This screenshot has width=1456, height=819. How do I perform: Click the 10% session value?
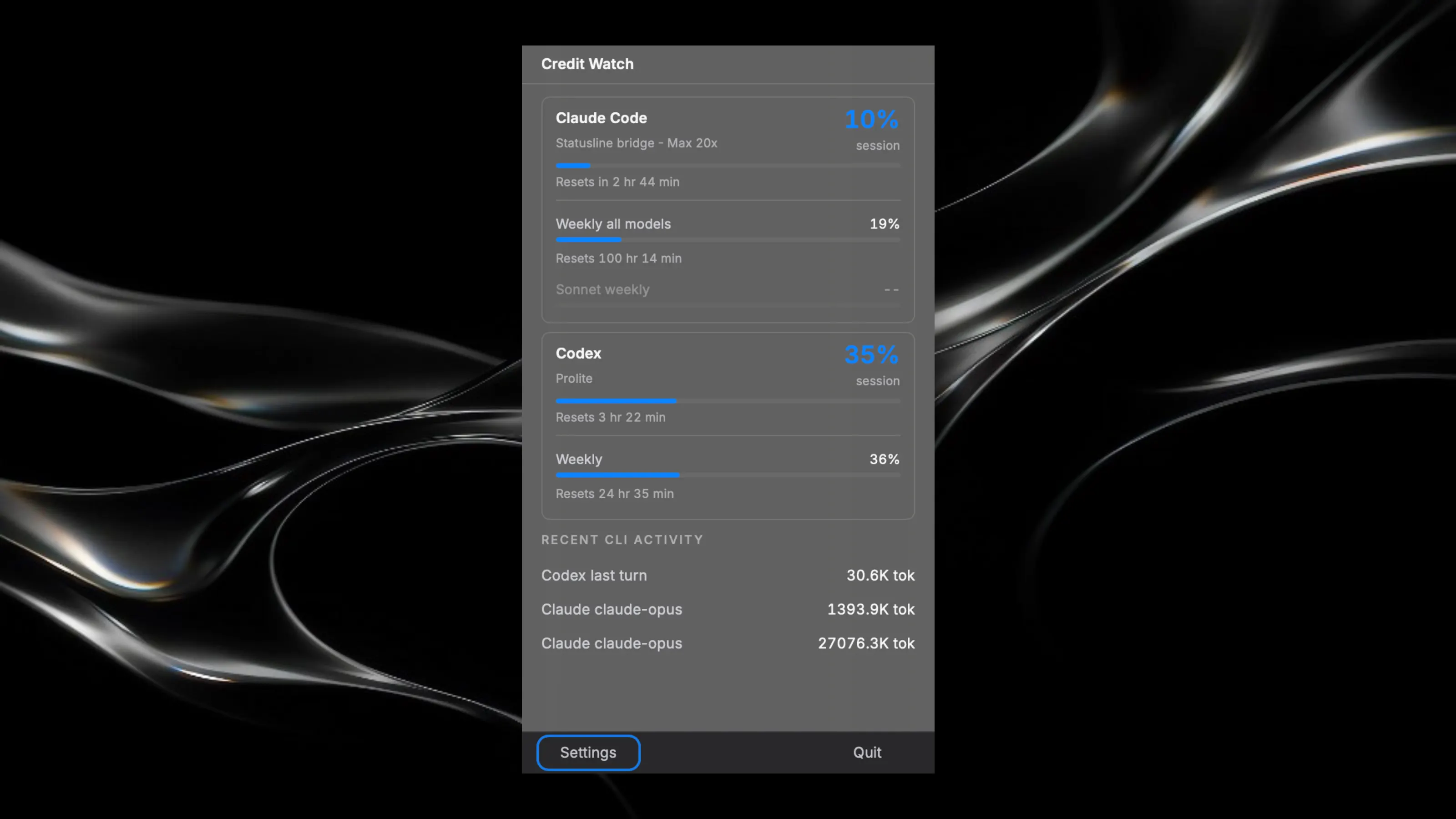(x=871, y=119)
